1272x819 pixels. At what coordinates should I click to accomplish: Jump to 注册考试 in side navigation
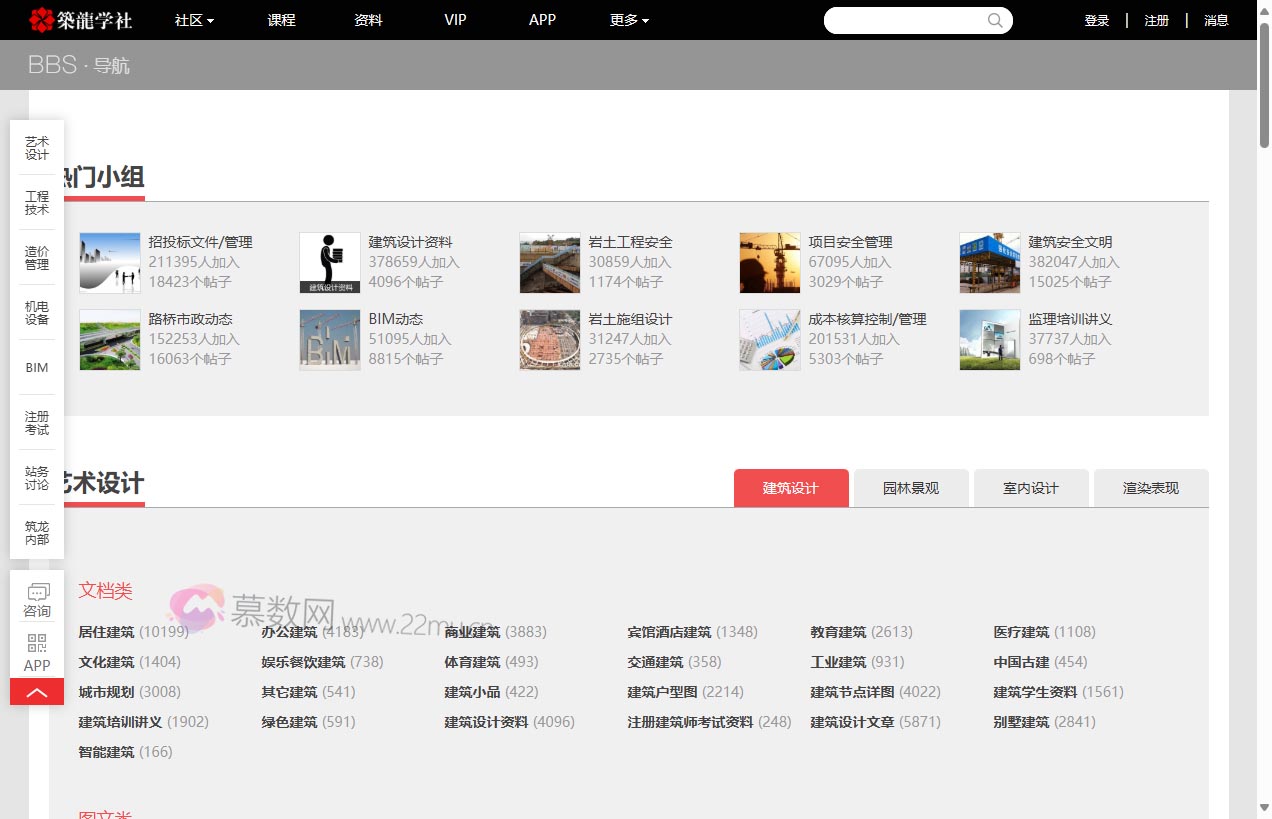37,423
